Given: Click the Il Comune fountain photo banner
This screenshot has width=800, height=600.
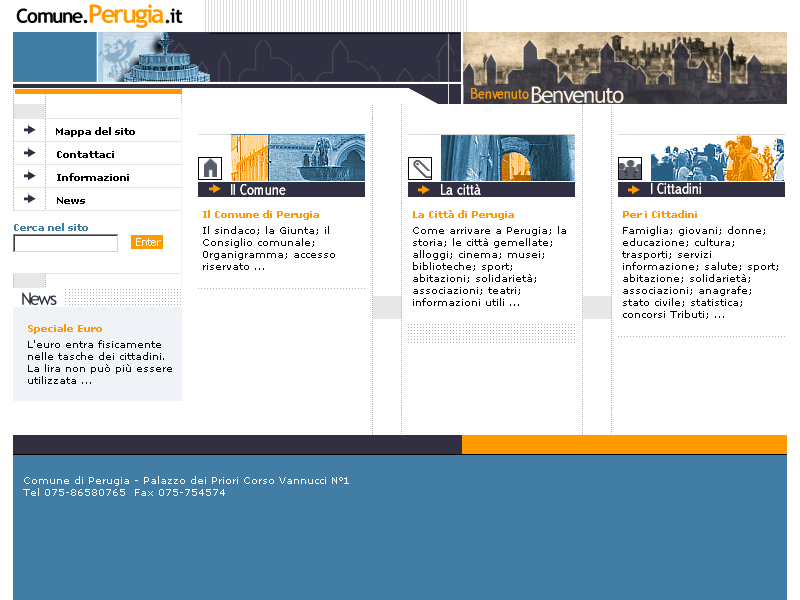Looking at the screenshot, I should [298, 158].
